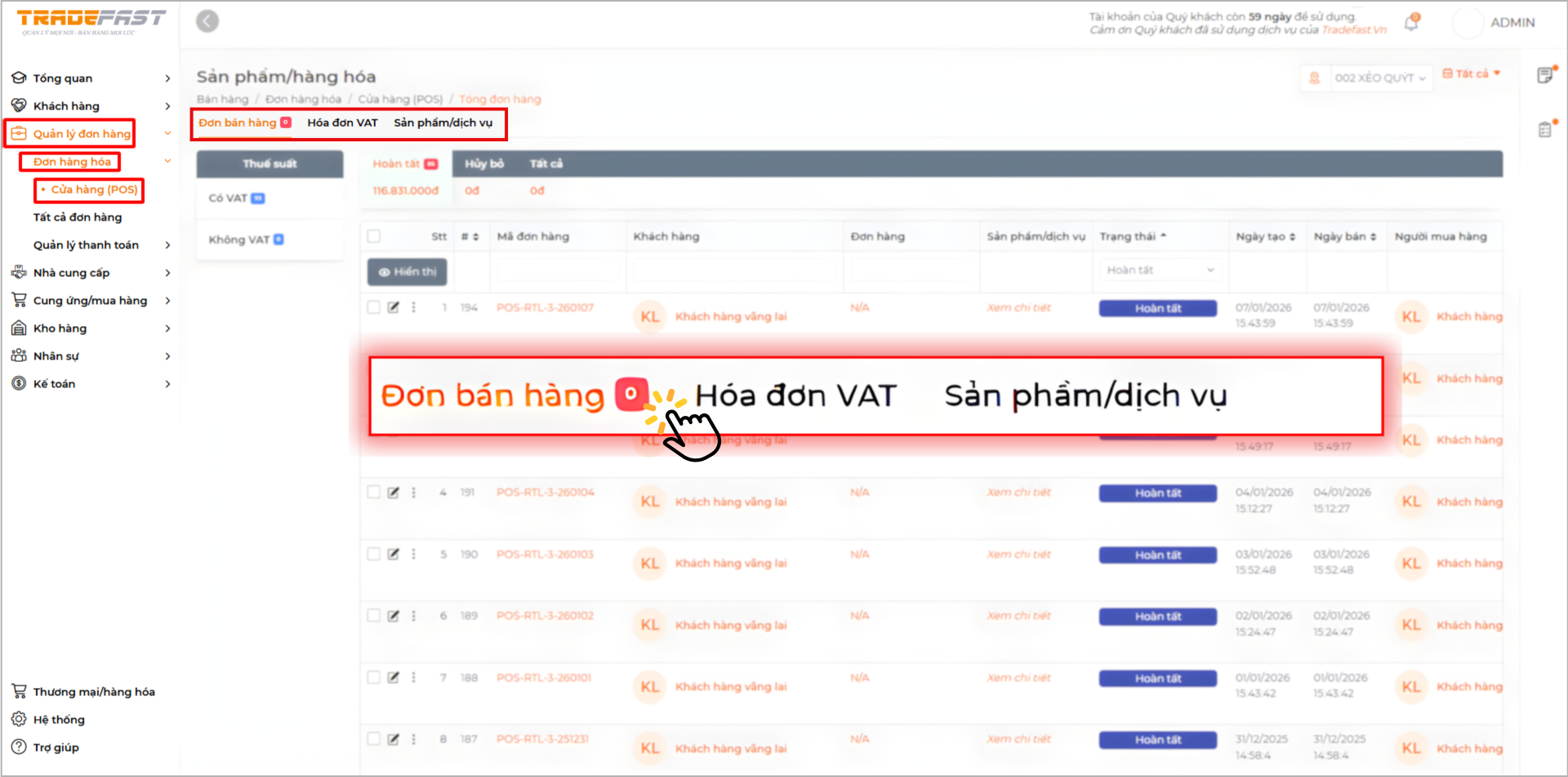The height and width of the screenshot is (777, 1568).
Task: Click the Kho hàng warehouse sidebar icon
Action: click(19, 328)
